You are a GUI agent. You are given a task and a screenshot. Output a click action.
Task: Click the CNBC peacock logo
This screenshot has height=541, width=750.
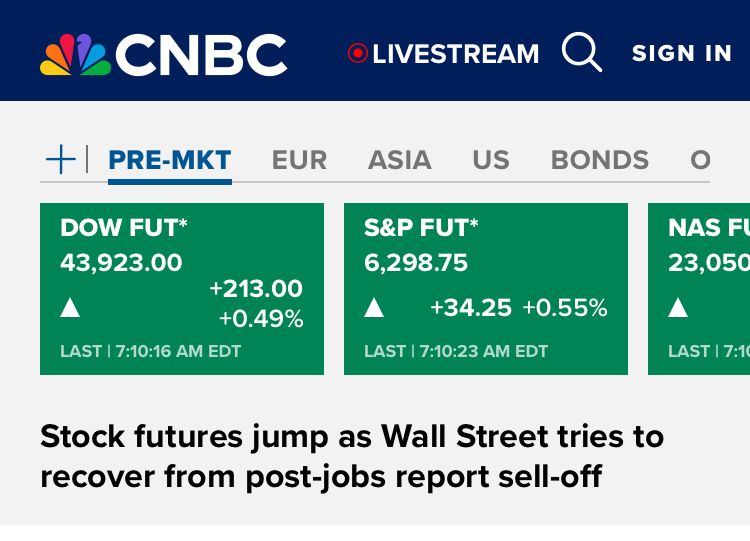[x=76, y=55]
